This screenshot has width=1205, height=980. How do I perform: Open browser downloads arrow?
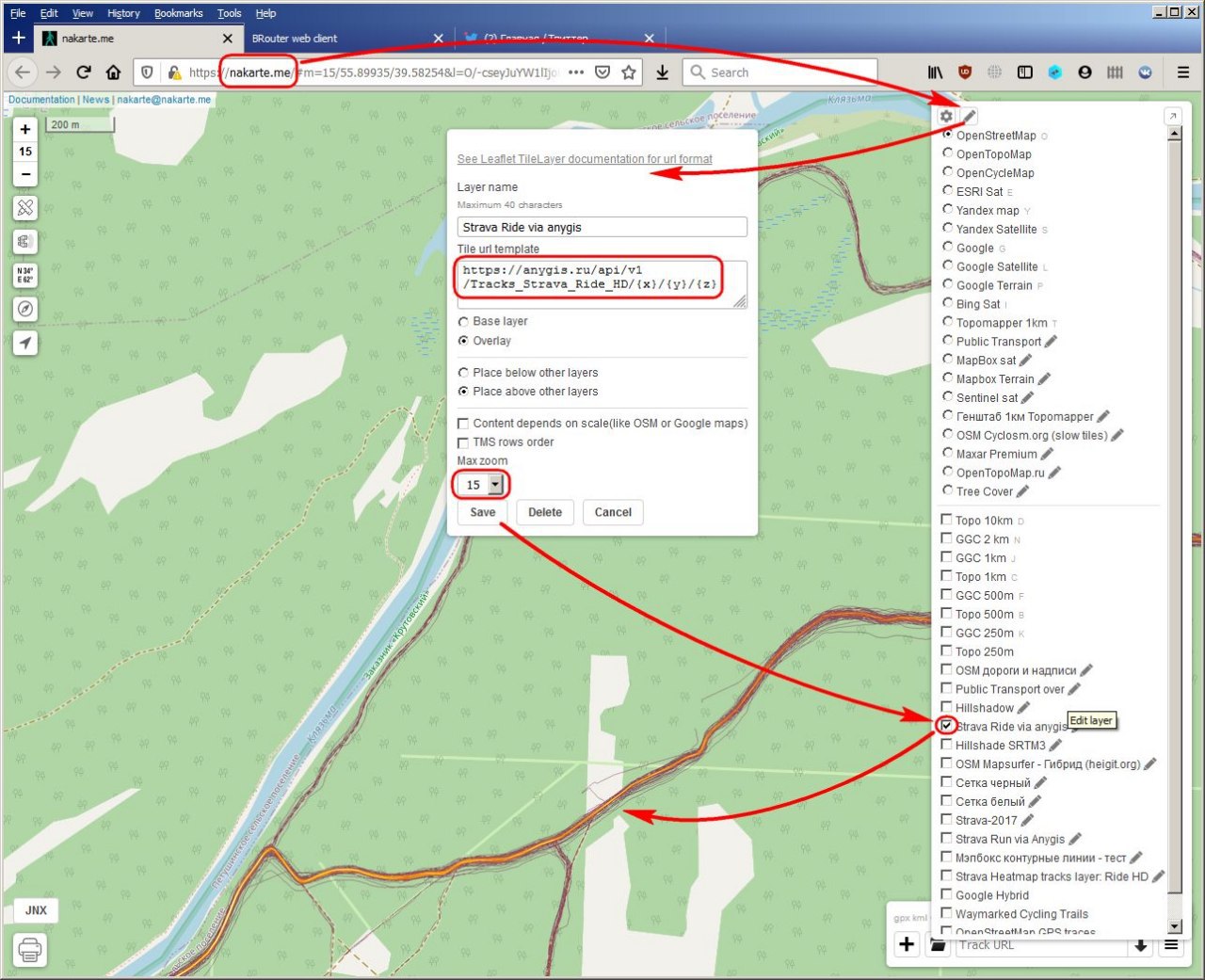point(663,72)
